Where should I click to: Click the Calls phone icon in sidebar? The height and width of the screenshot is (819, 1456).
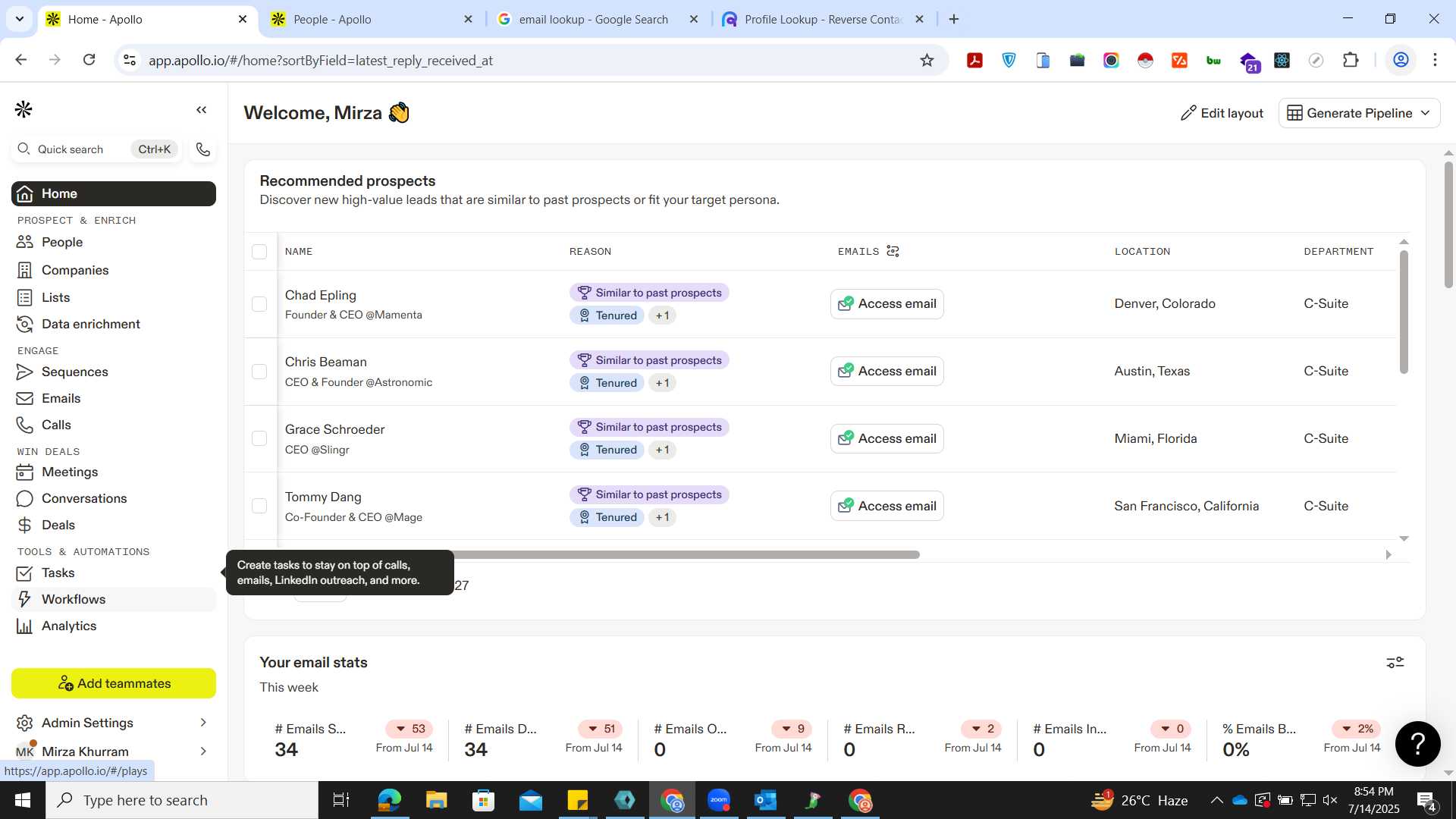(x=25, y=425)
